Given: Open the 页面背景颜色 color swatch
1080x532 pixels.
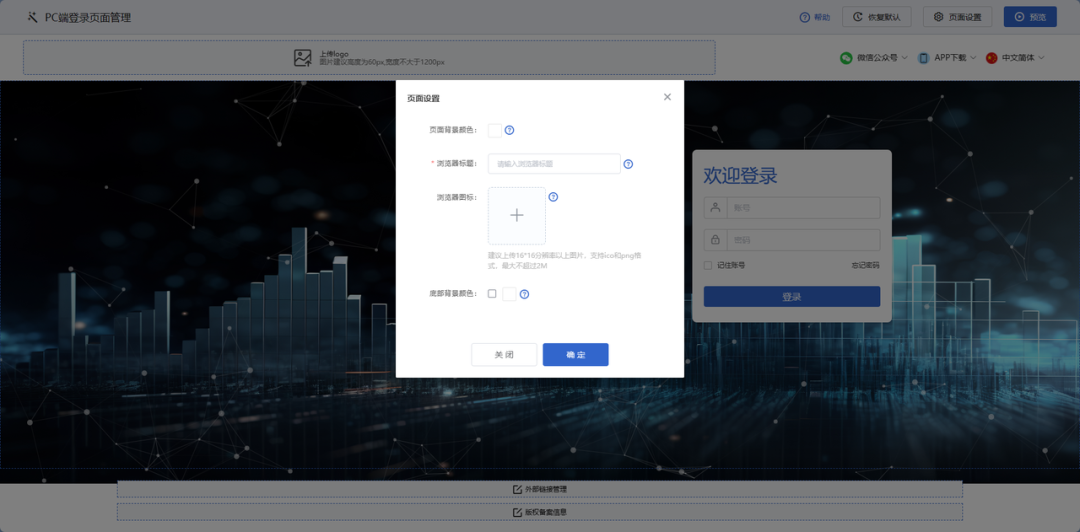Looking at the screenshot, I should coord(495,130).
